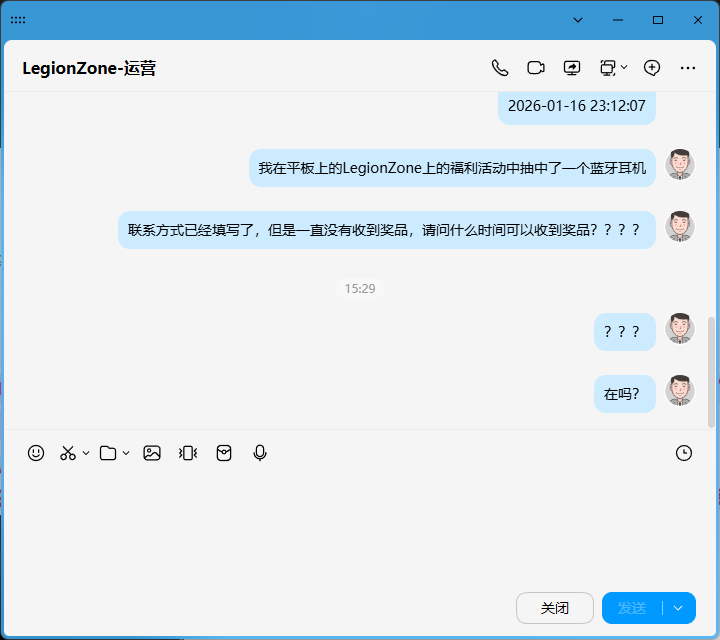Click the 关闭 button

(555, 608)
